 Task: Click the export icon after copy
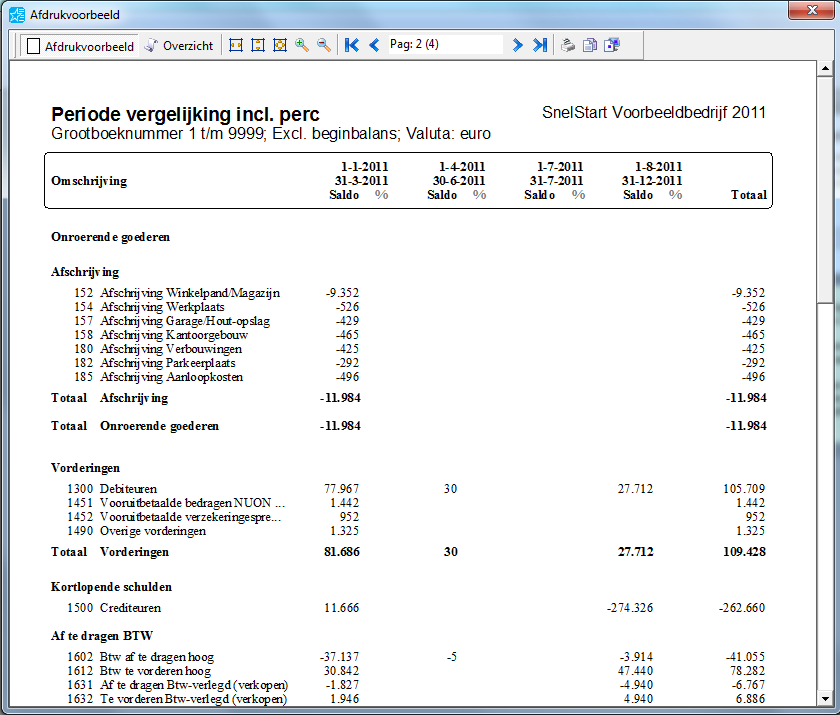click(612, 45)
